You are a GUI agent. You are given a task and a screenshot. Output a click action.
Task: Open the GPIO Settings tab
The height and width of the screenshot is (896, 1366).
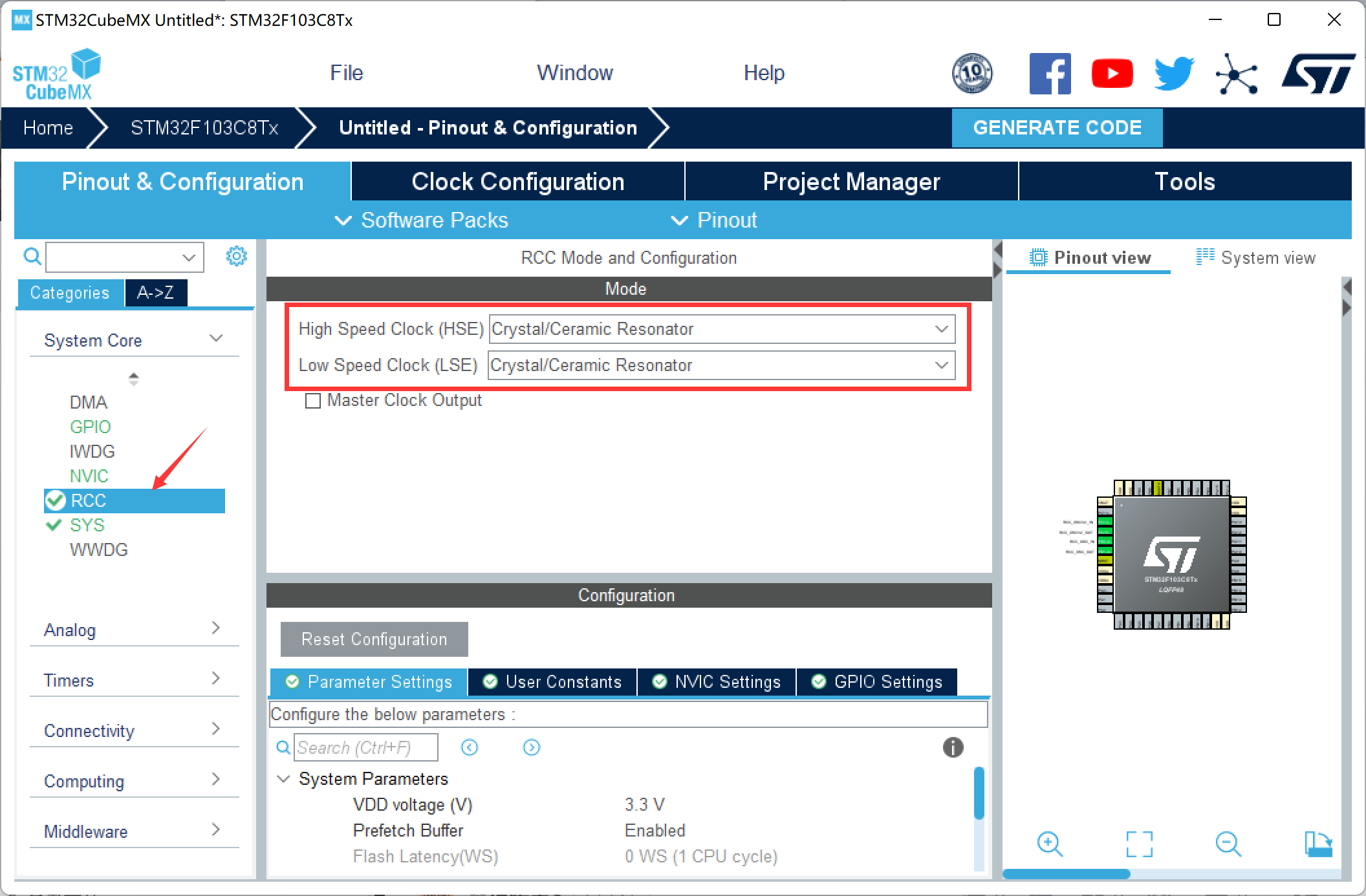point(877,682)
